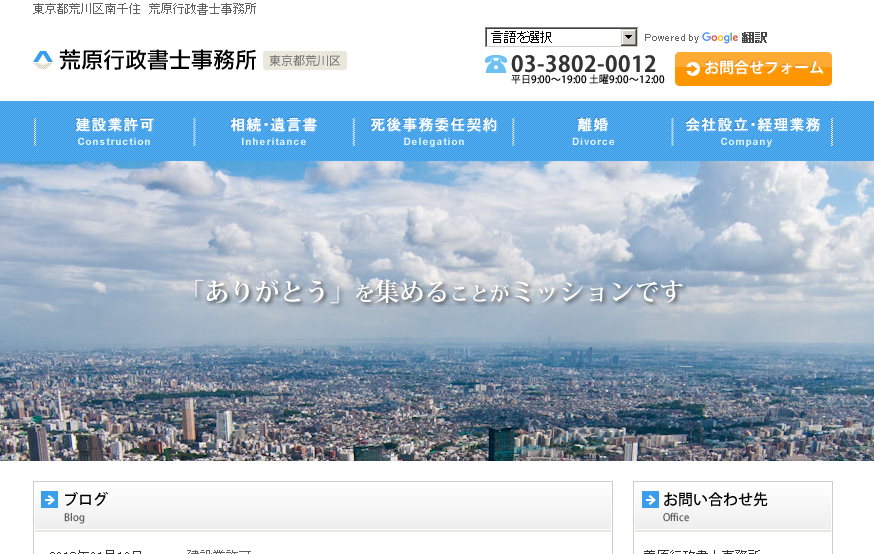Click the blue arrow icon beside ブログ
874x554 pixels.
[x=50, y=500]
